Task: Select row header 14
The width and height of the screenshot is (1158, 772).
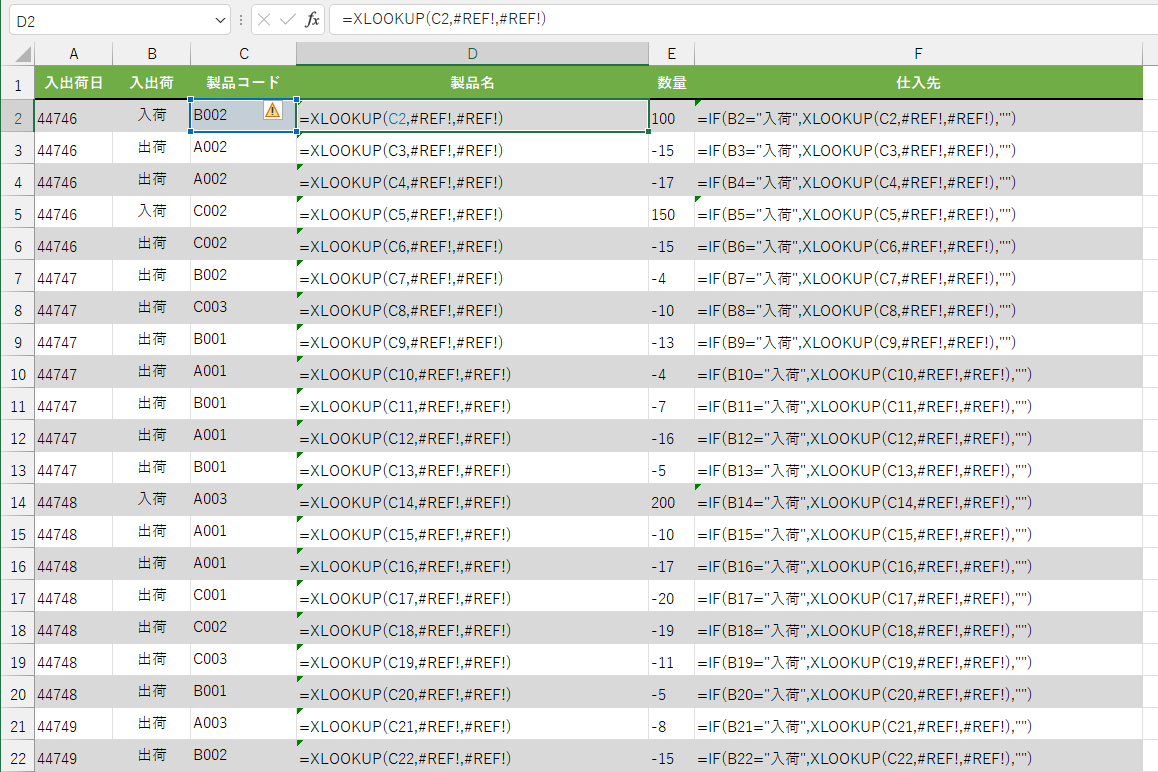Action: click(x=17, y=499)
